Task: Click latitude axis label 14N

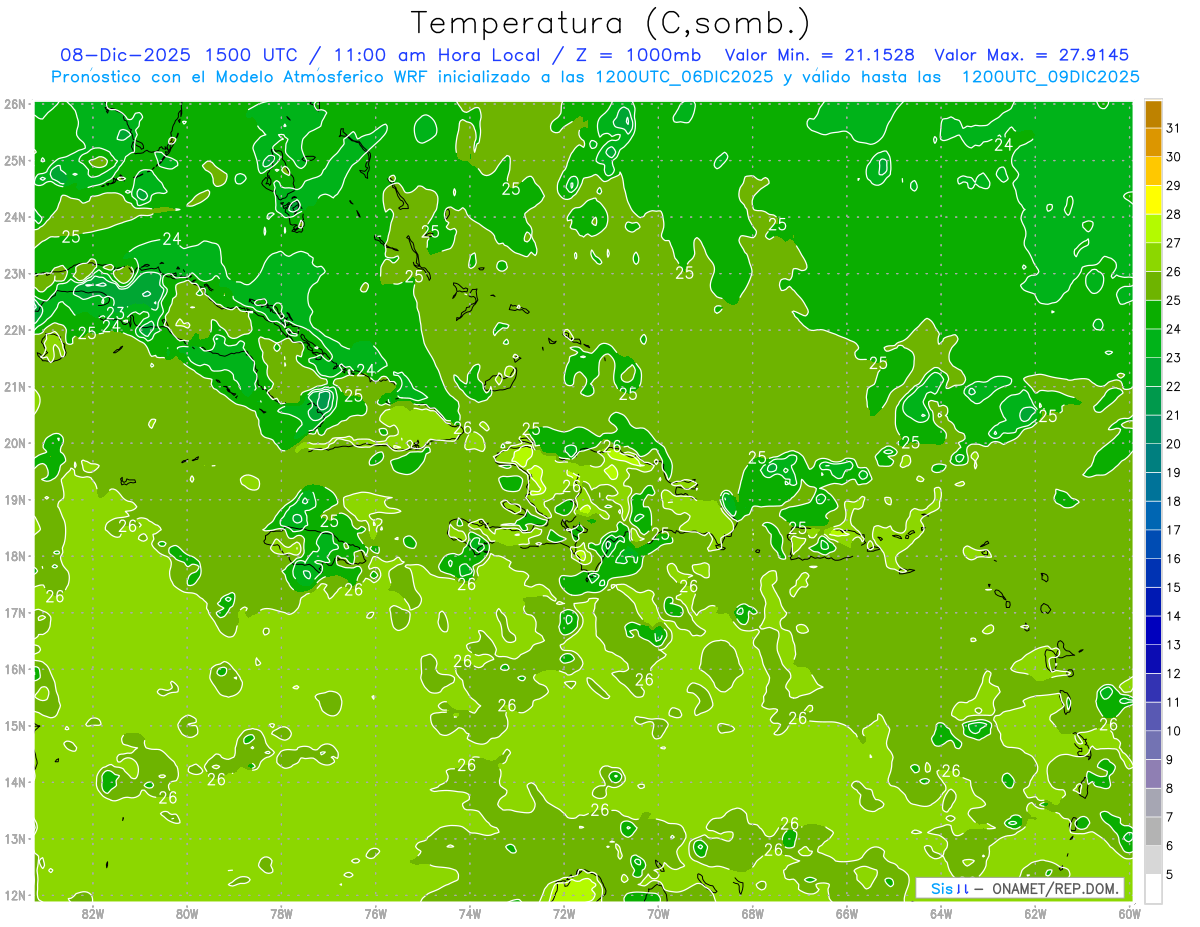Action: [14, 782]
